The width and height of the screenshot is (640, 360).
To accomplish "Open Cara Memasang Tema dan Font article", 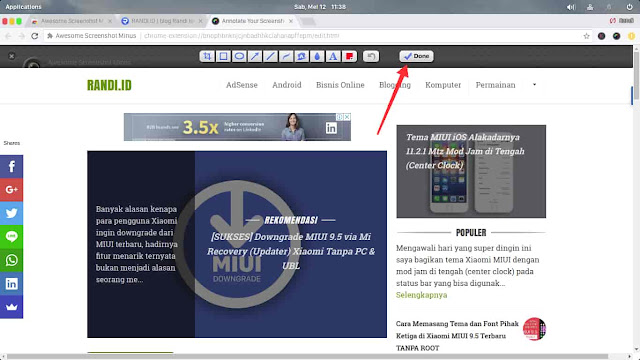I will point(457,336).
